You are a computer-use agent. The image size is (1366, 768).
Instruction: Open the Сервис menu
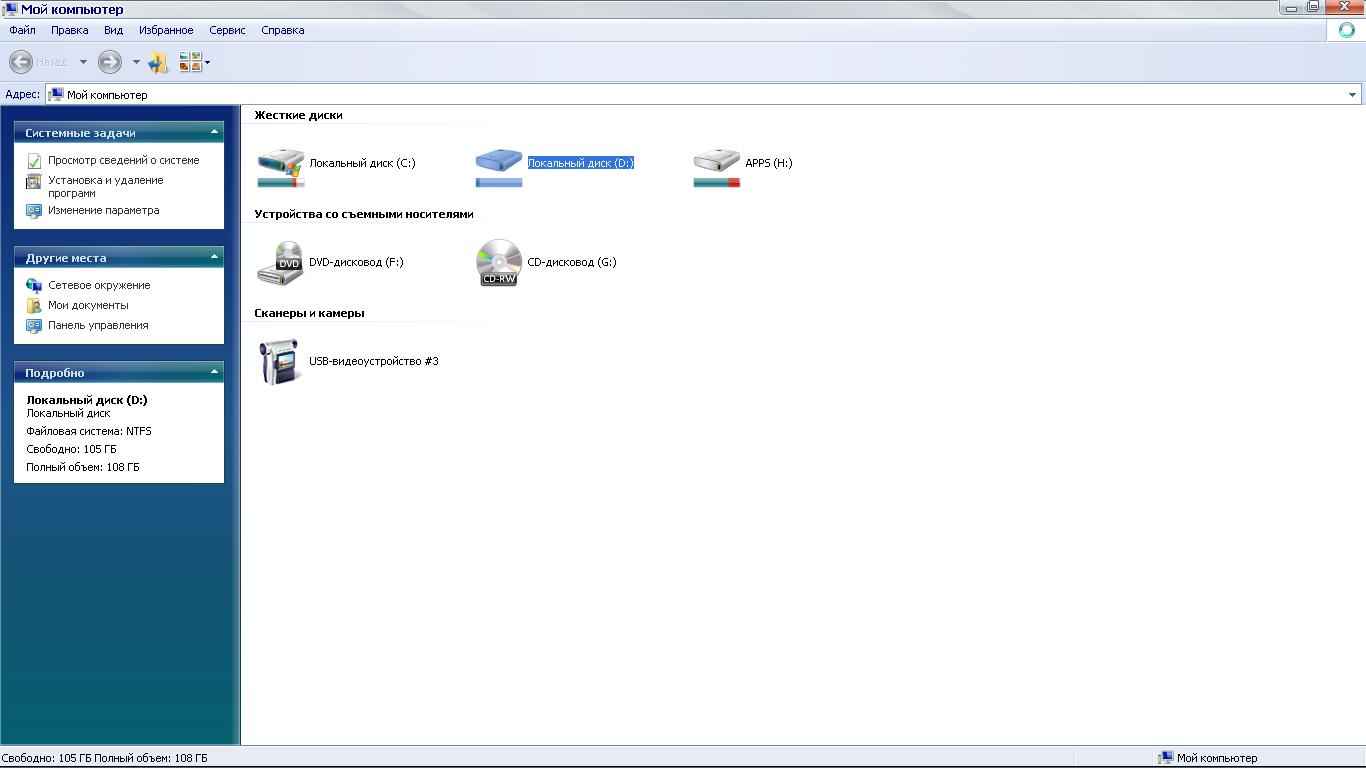tap(227, 30)
